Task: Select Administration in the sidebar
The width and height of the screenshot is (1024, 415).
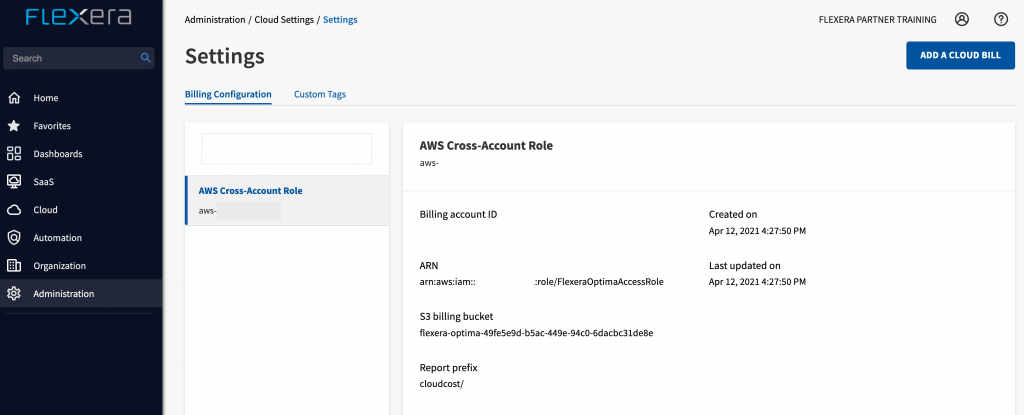Action: pos(81,294)
